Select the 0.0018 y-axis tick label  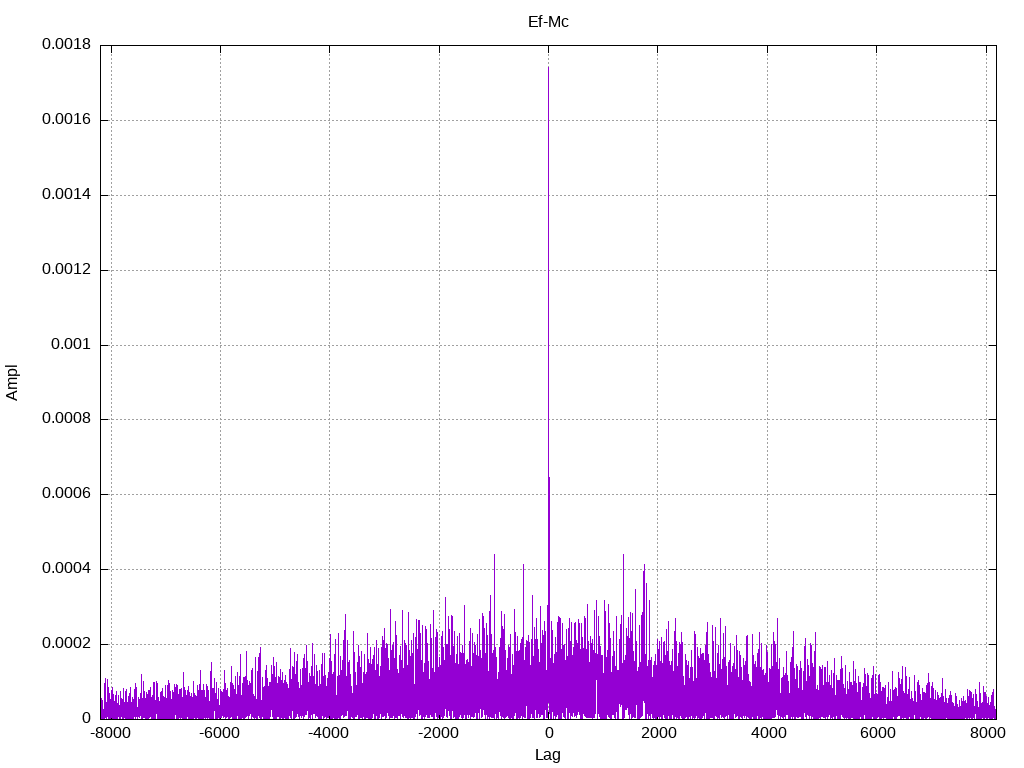click(66, 45)
